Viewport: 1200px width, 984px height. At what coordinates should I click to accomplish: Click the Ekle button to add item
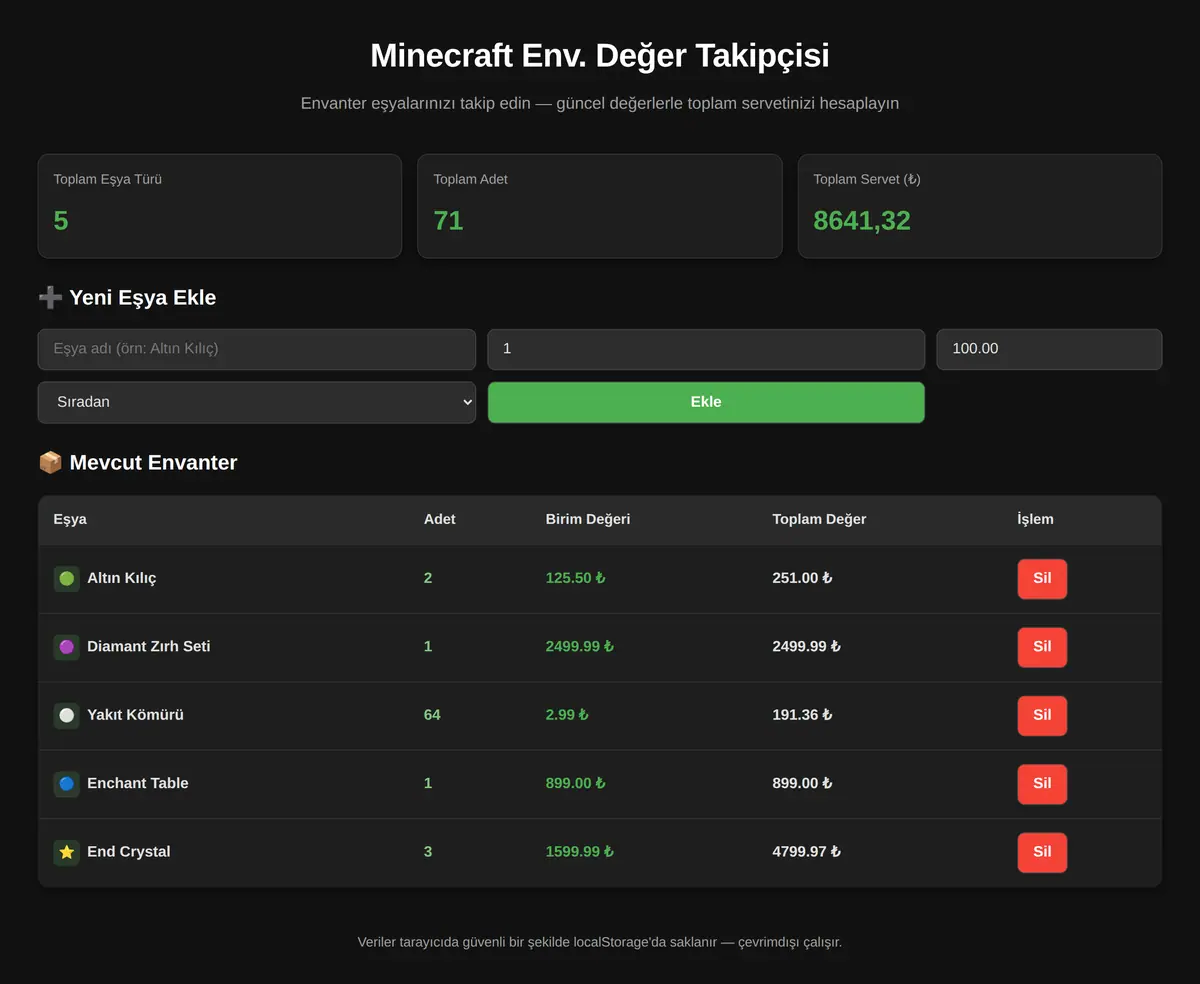click(706, 402)
